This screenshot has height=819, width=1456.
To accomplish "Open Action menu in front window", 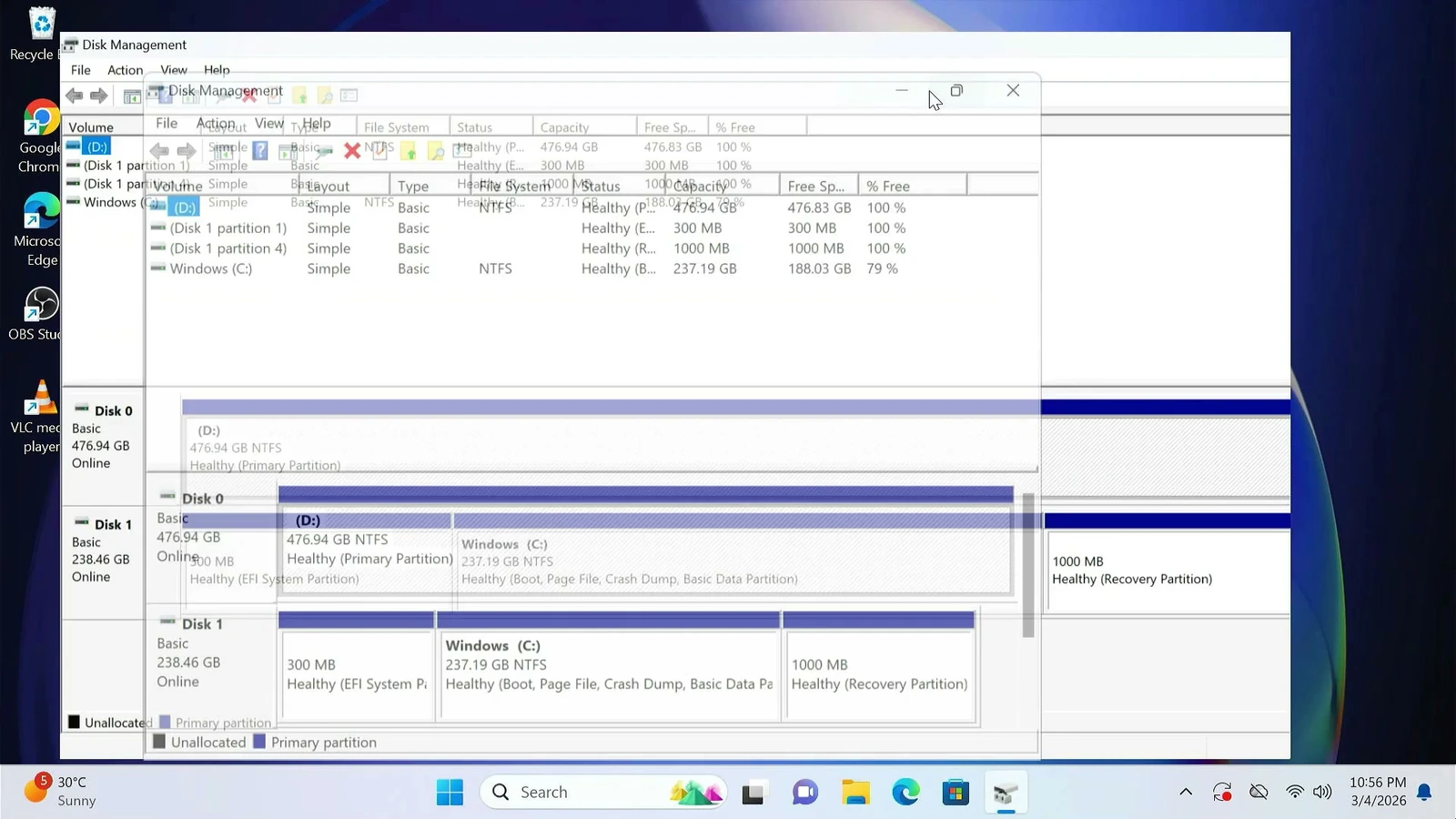I will (216, 123).
